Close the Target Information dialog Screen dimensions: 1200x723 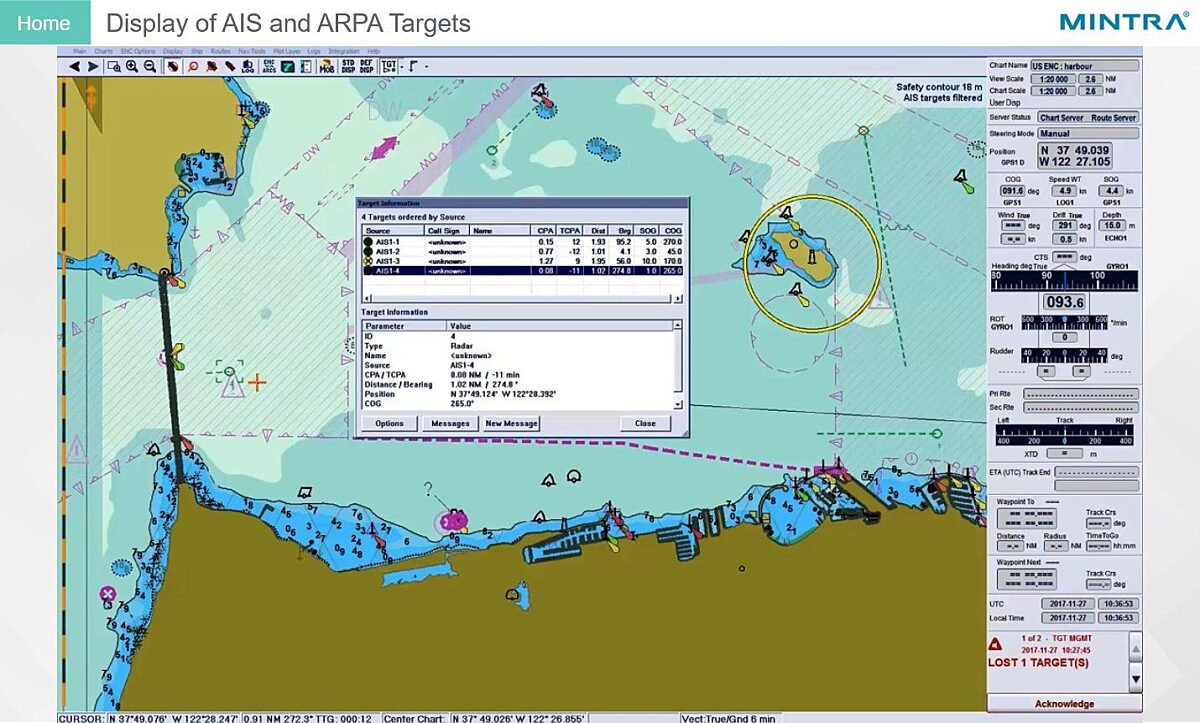(645, 423)
